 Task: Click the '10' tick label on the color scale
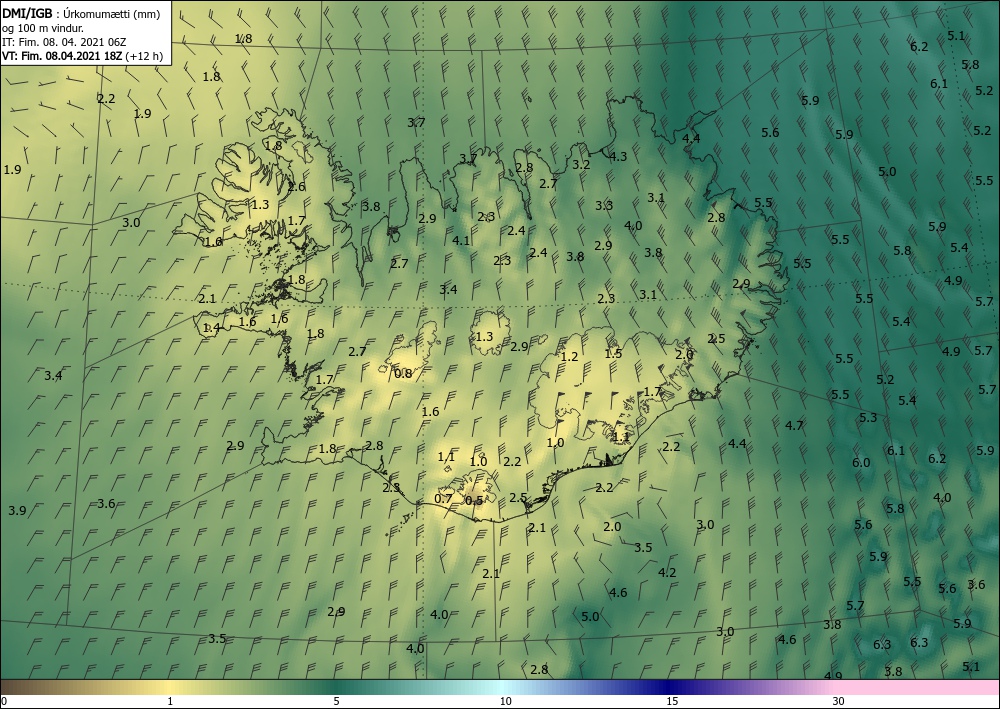click(x=505, y=701)
